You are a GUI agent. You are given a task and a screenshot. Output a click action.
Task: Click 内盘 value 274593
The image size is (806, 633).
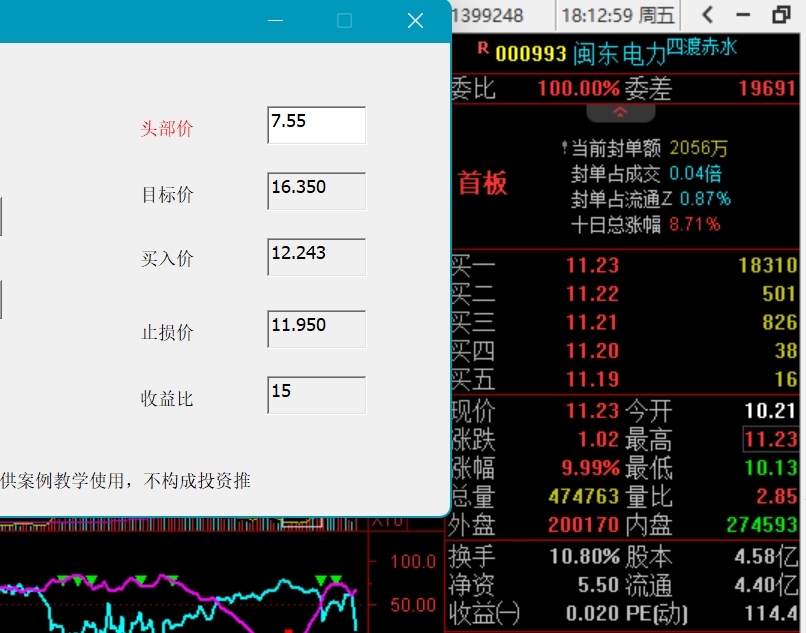point(762,525)
